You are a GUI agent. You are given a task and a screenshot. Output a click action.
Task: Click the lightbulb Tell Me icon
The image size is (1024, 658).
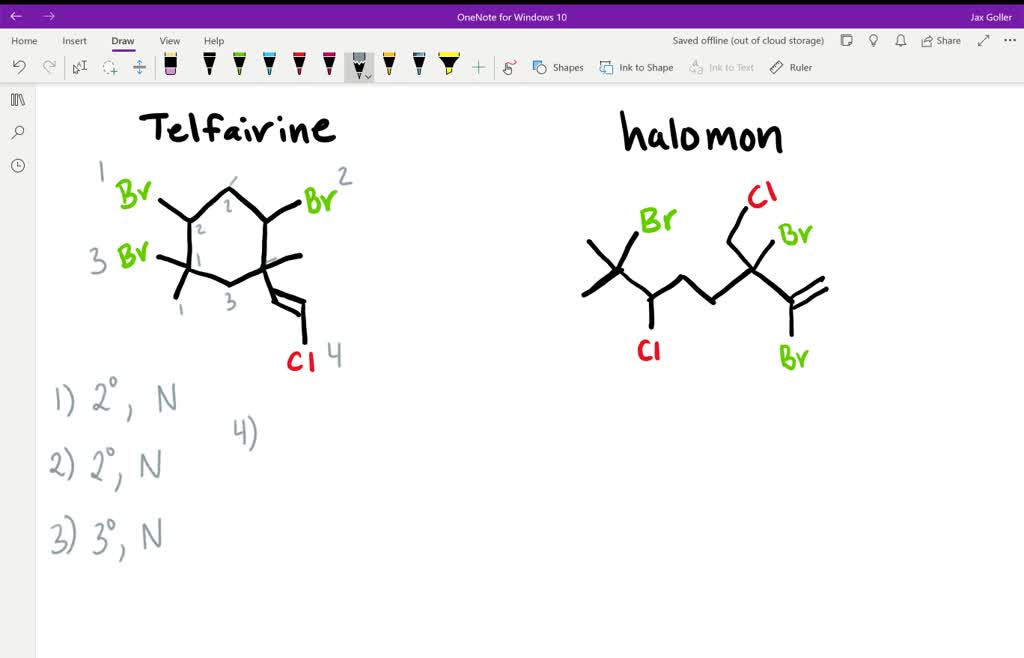(873, 41)
